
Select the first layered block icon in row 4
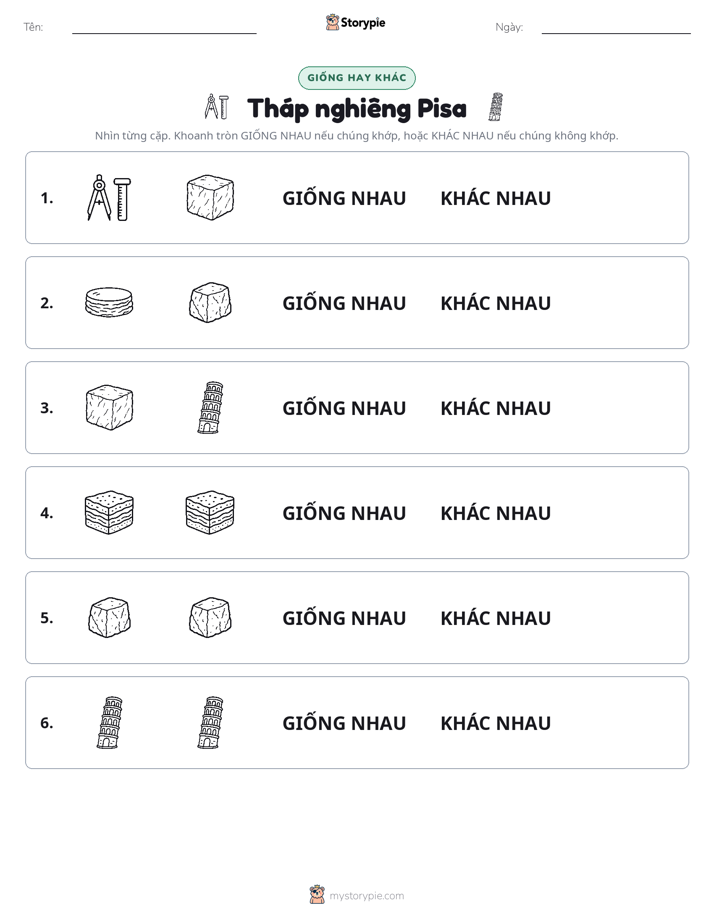coord(109,512)
